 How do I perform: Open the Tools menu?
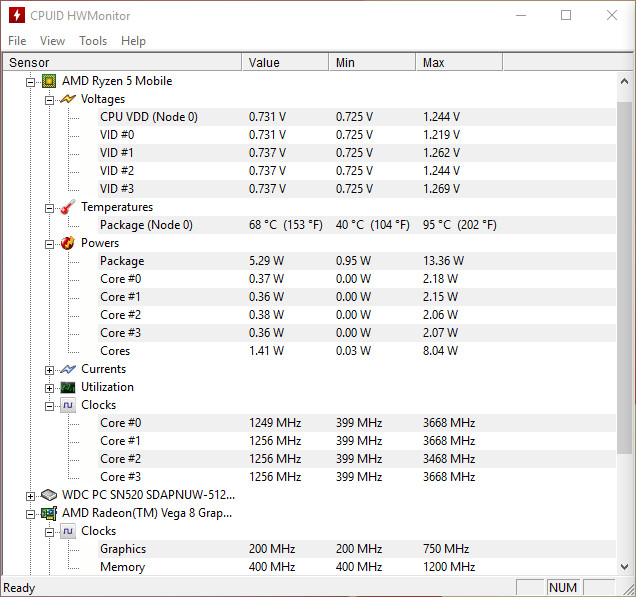[93, 41]
